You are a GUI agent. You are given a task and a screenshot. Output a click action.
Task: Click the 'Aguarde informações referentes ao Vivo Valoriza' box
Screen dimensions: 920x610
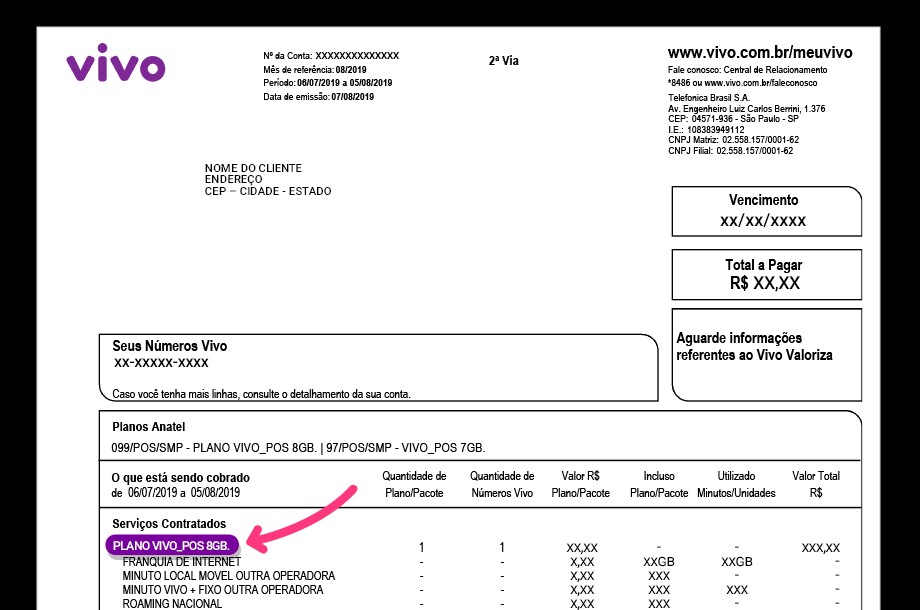click(x=766, y=354)
